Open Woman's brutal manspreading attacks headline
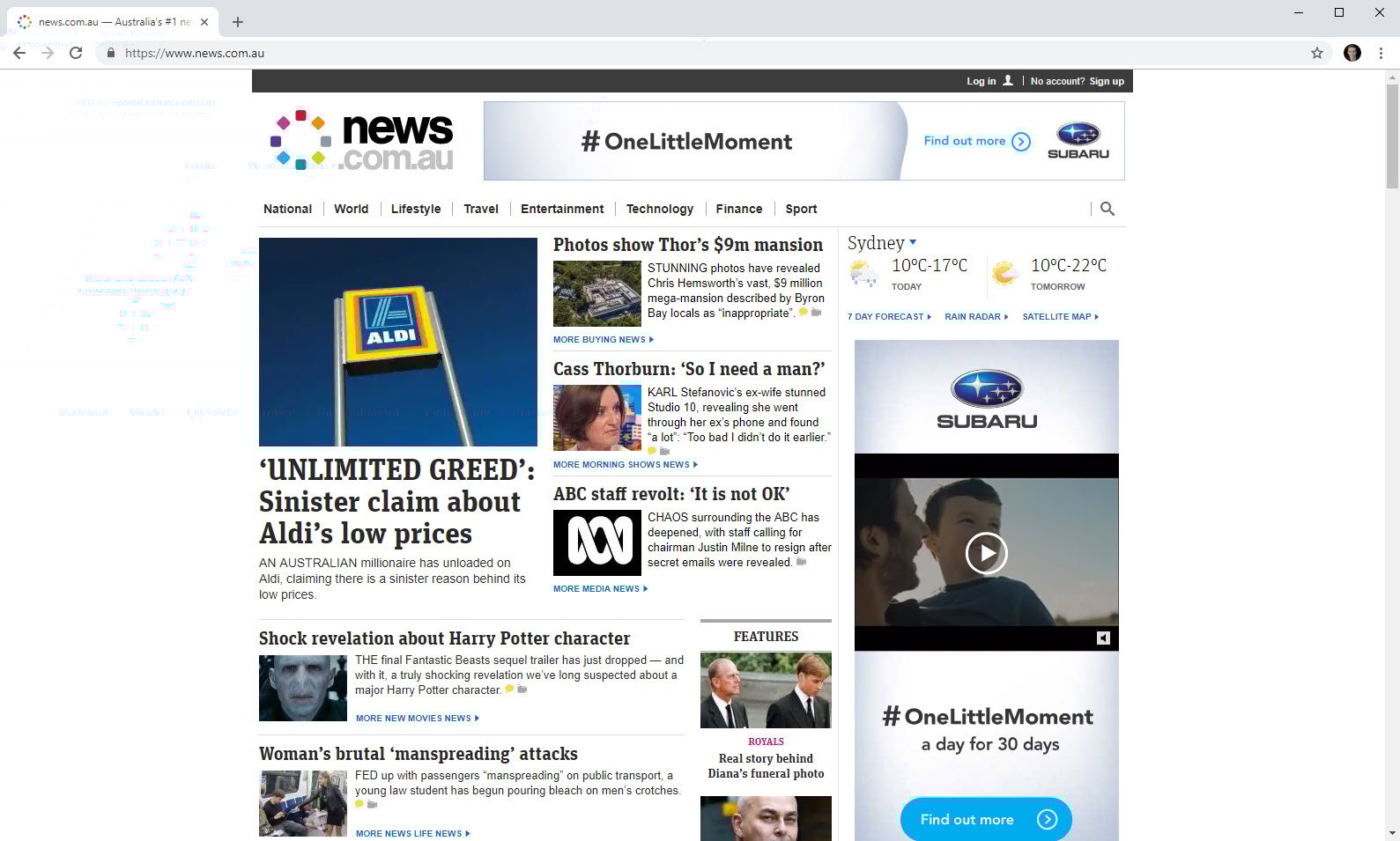 pyautogui.click(x=419, y=754)
